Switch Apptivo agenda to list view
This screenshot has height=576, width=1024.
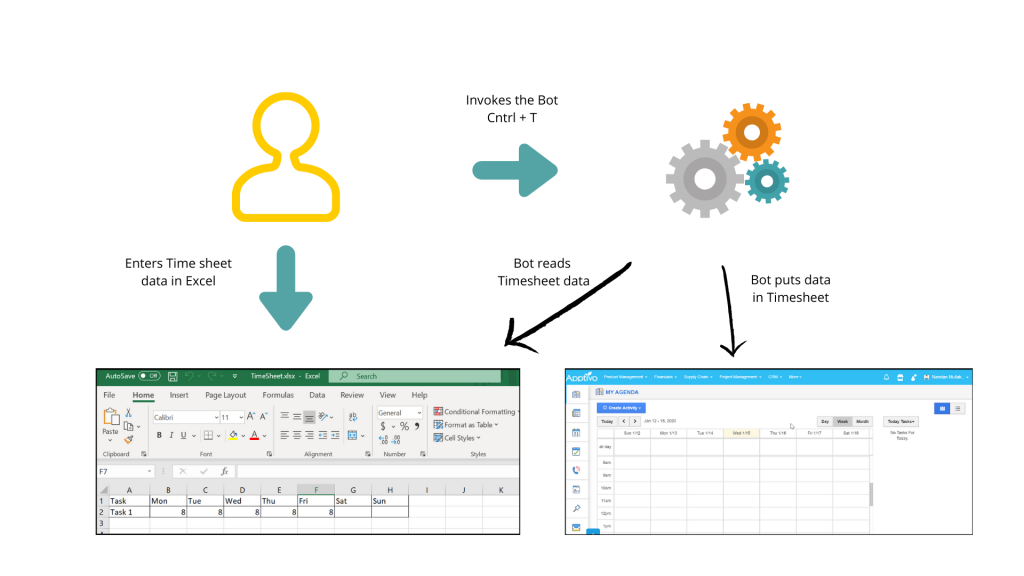957,409
